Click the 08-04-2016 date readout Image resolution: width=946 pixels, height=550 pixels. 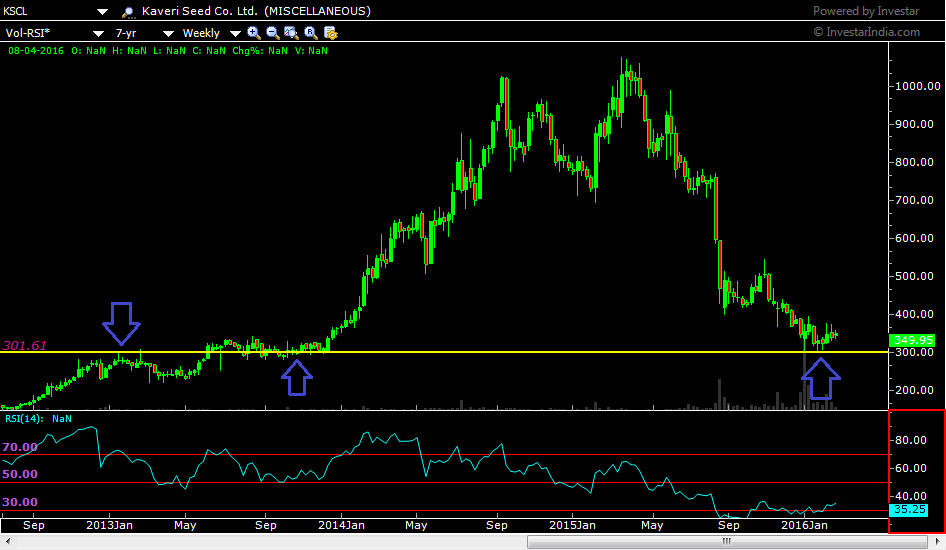pyautogui.click(x=36, y=51)
